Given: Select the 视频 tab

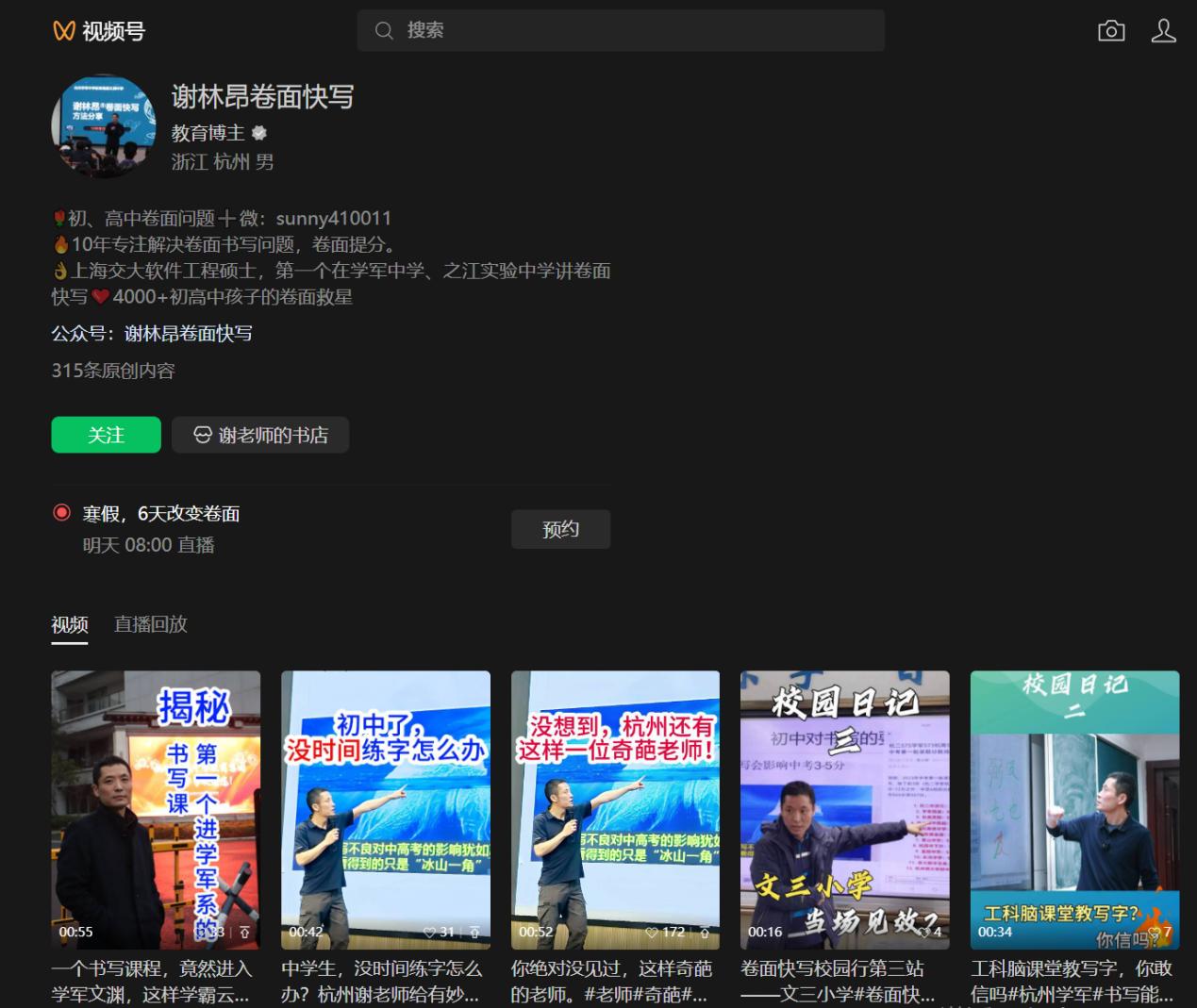Looking at the screenshot, I should [x=69, y=624].
